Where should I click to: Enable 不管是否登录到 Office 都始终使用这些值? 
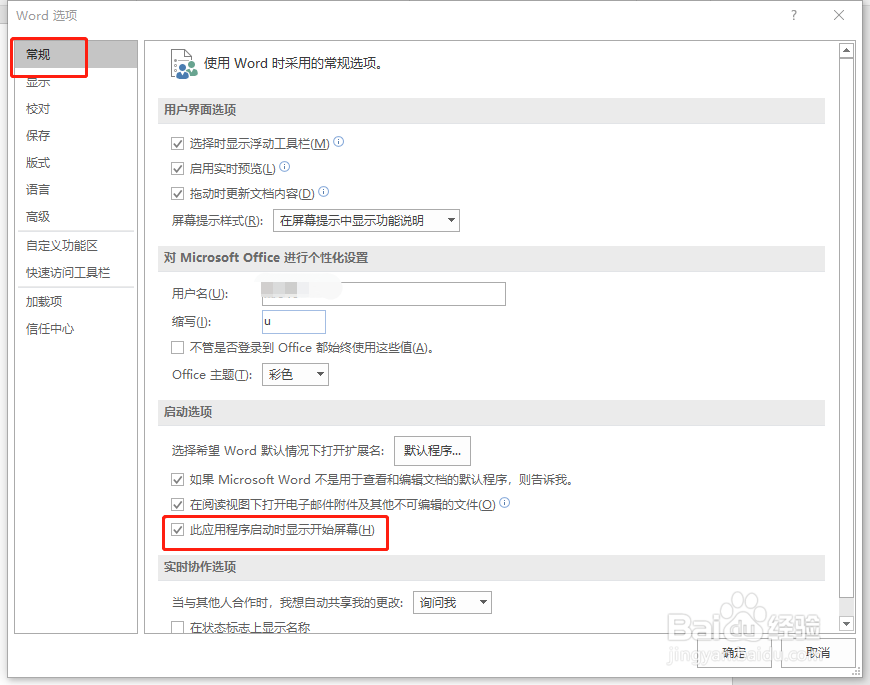178,348
